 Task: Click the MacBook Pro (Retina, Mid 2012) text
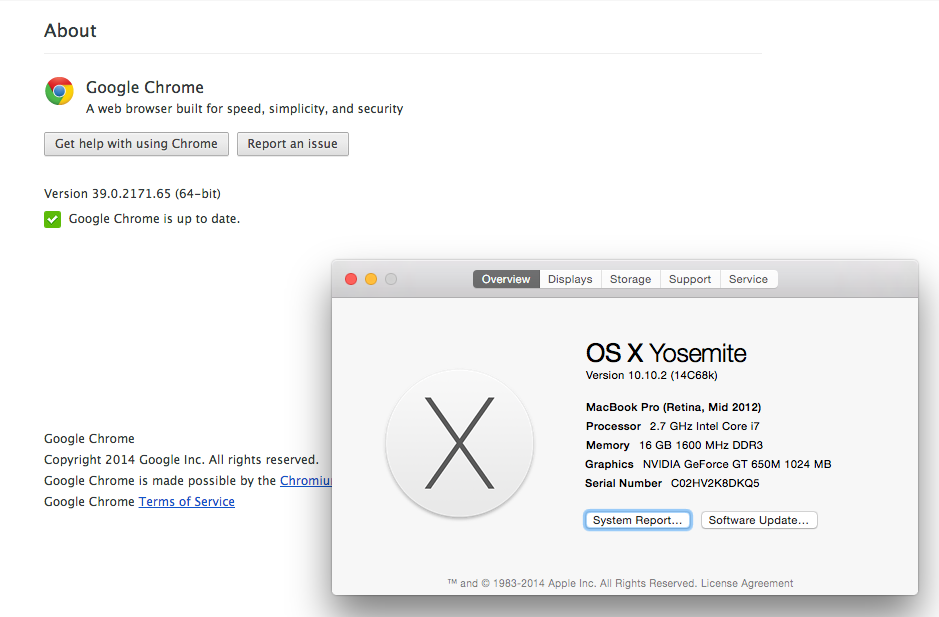tap(674, 407)
